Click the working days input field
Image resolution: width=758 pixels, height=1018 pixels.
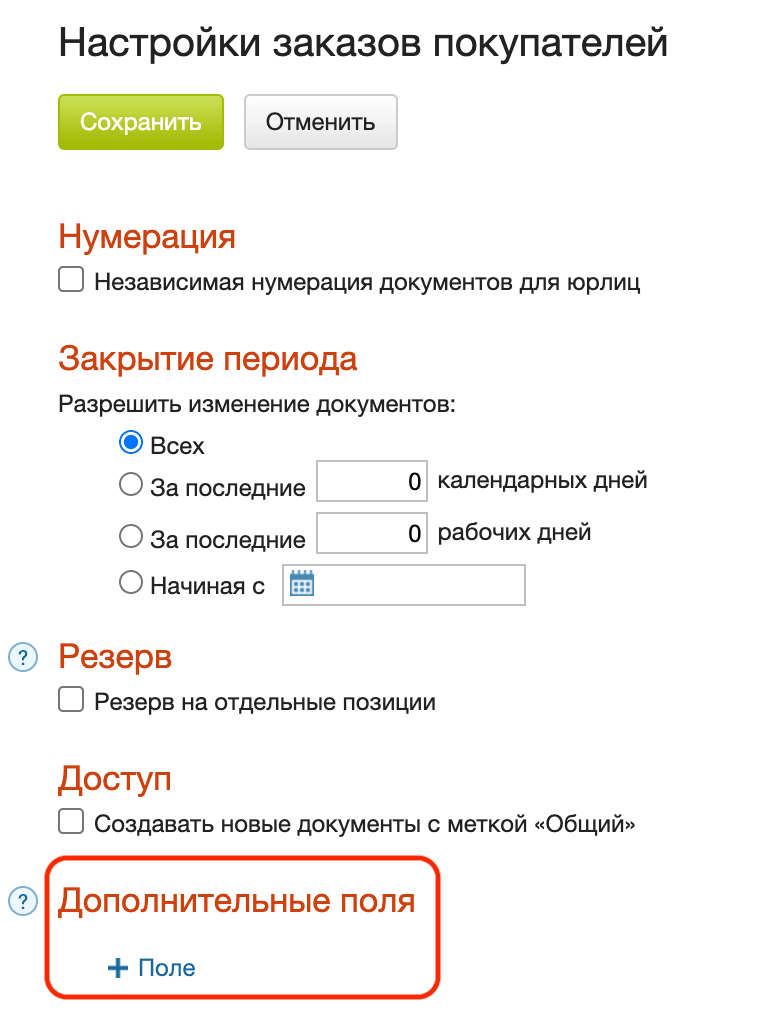tap(371, 533)
